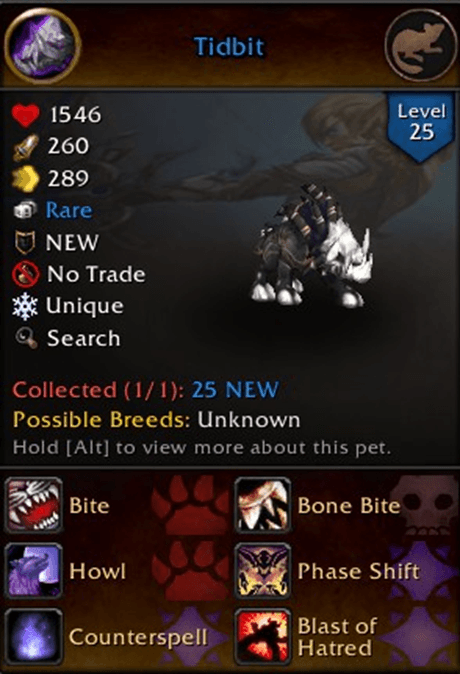Click the sword attack power icon
Image resolution: width=460 pixels, height=674 pixels.
tap(25, 147)
